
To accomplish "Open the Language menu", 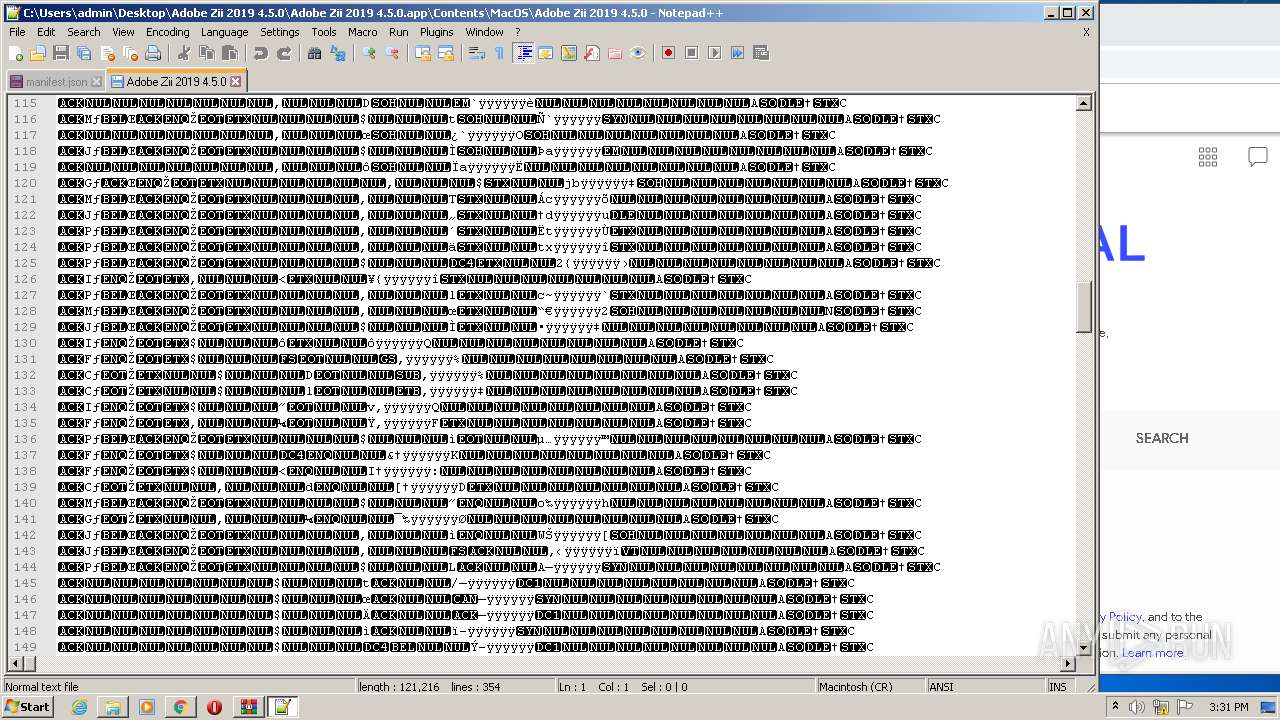I will (224, 32).
